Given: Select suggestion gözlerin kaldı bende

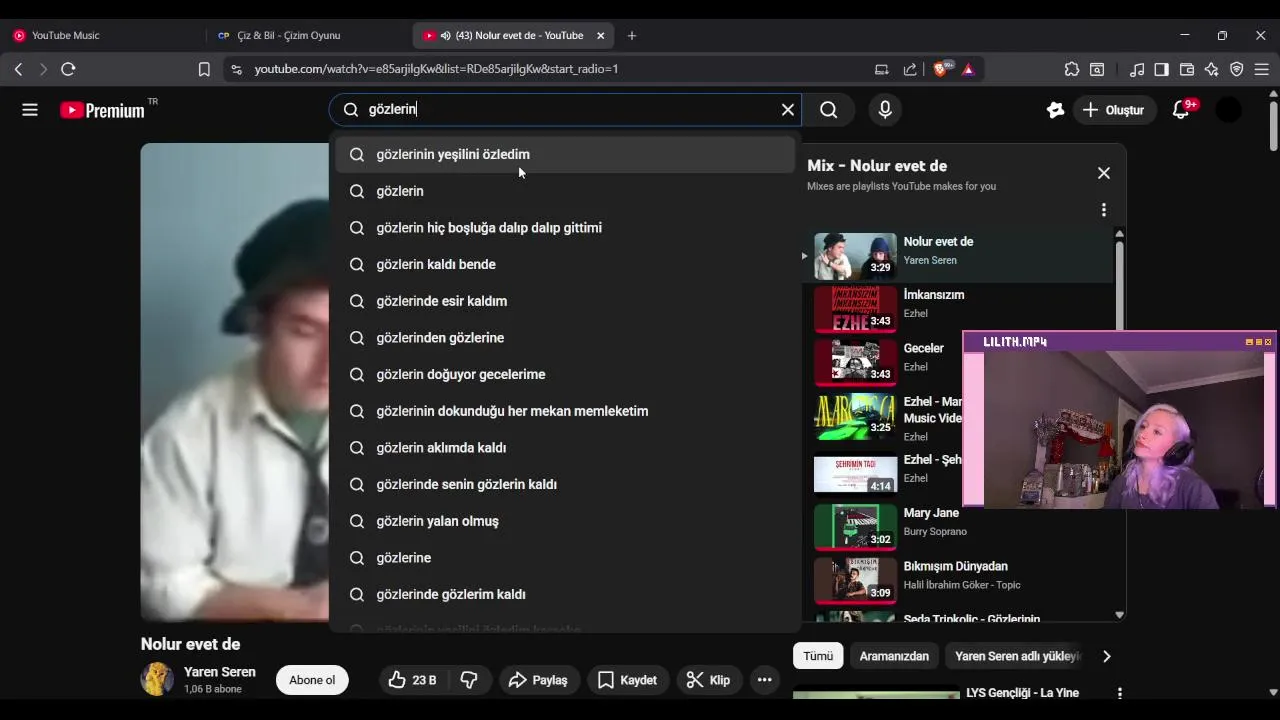Looking at the screenshot, I should 565,264.
